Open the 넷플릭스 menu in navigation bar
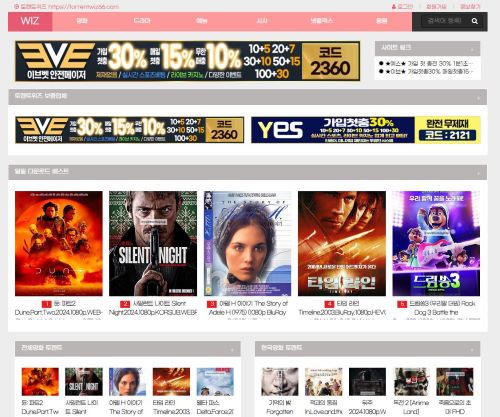This screenshot has height=417, width=500. tap(321, 21)
